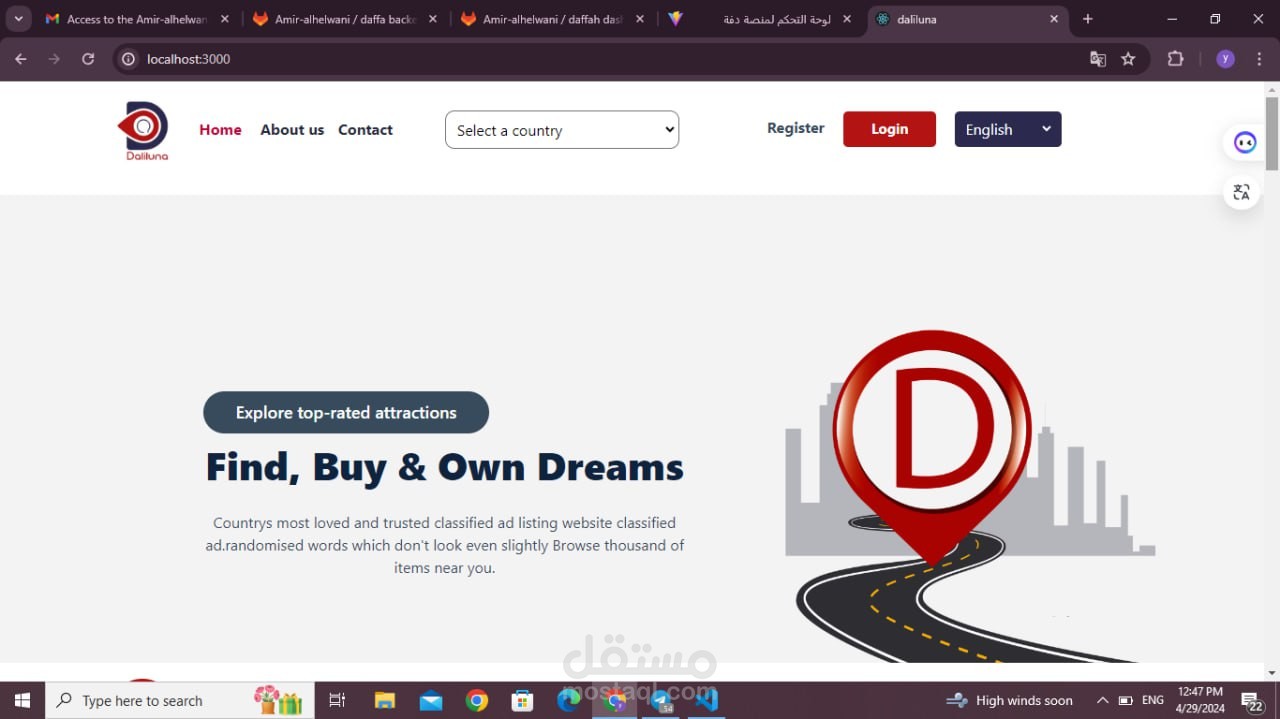The height and width of the screenshot is (719, 1280).
Task: Launch Visual Studio Code from the taskbar
Action: [708, 700]
